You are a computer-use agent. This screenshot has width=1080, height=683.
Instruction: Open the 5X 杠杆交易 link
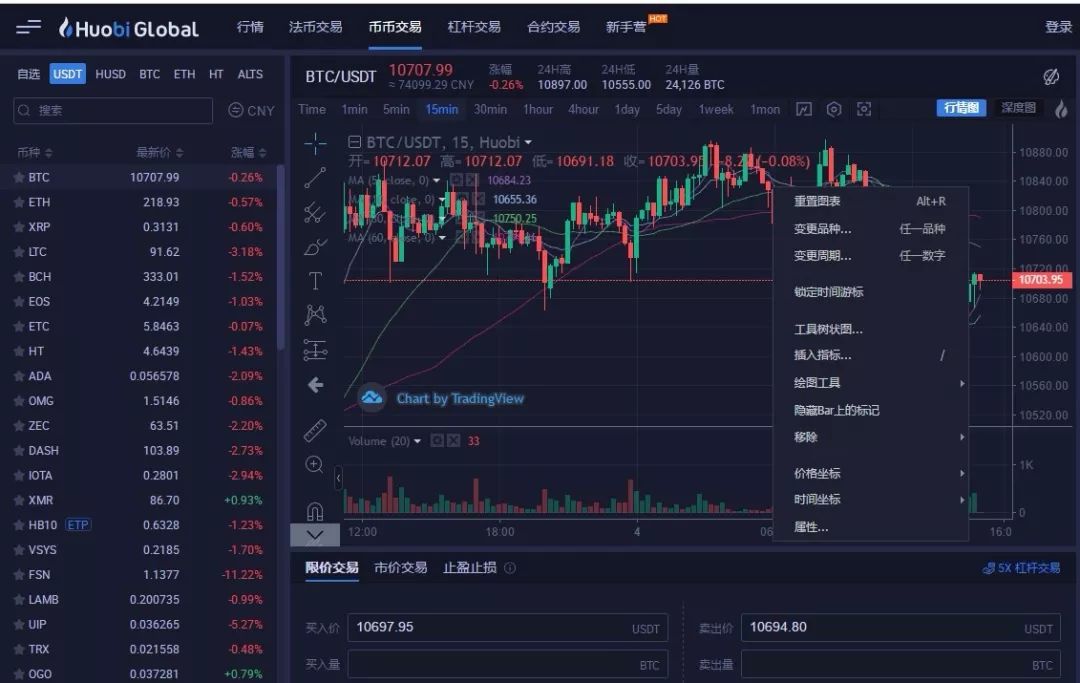(x=1021, y=568)
